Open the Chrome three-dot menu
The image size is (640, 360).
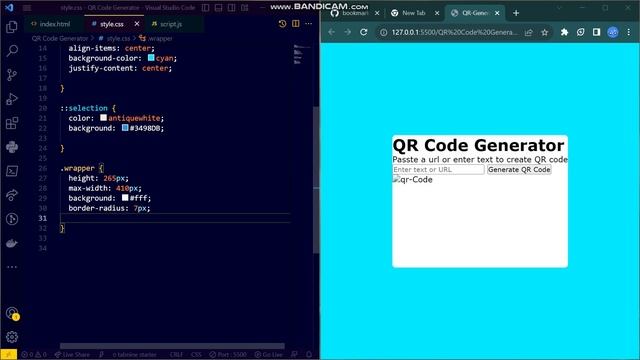pos(629,32)
